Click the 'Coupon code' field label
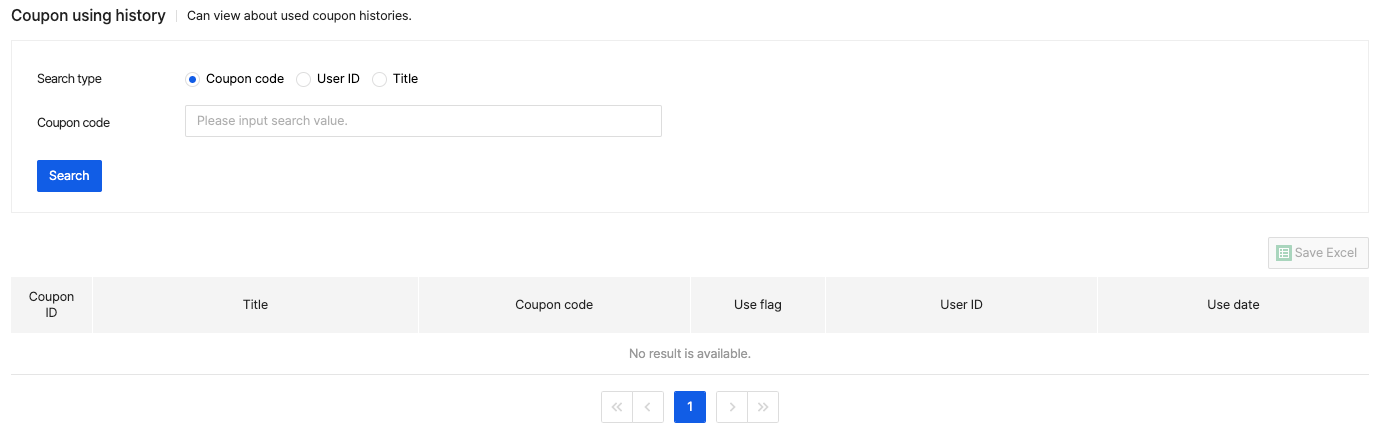 (73, 123)
